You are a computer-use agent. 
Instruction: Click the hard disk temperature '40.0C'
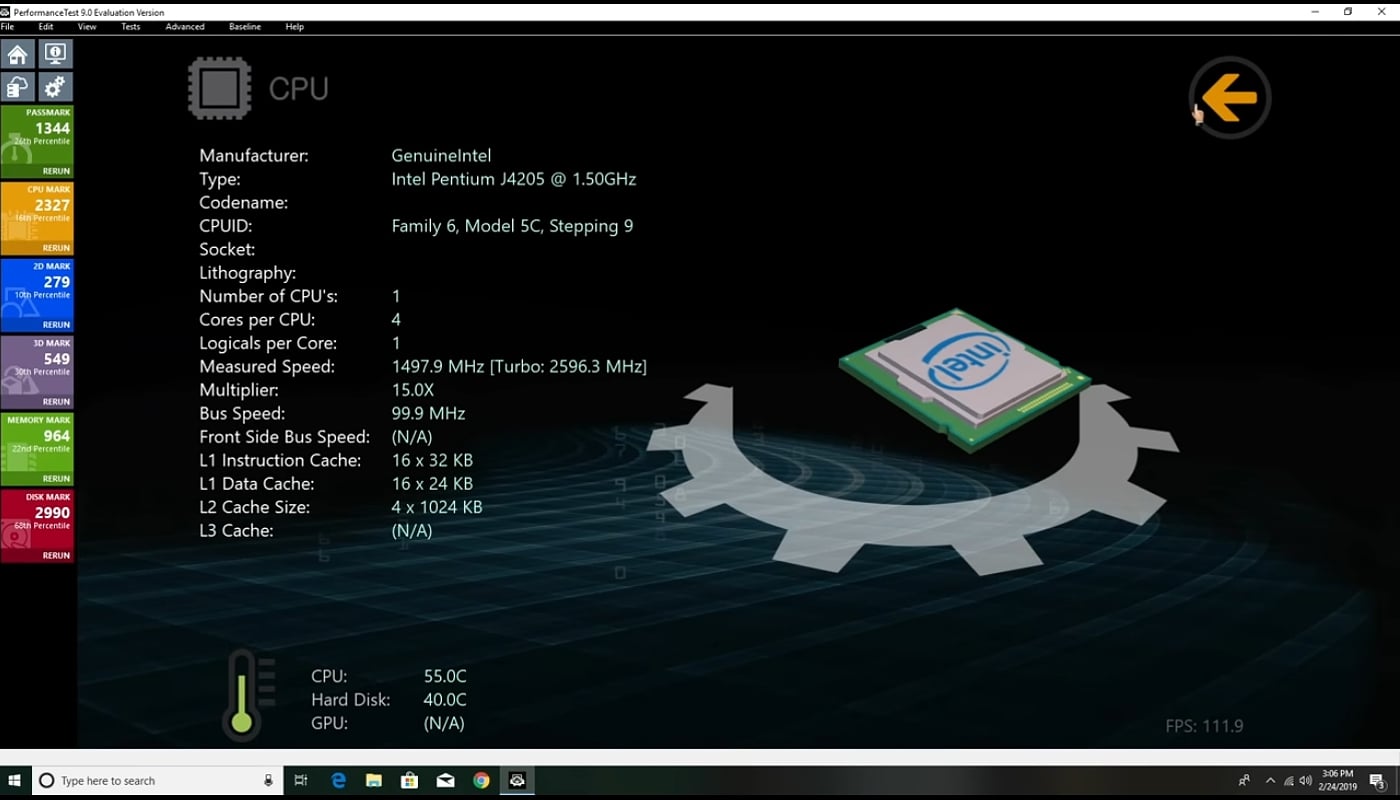445,700
